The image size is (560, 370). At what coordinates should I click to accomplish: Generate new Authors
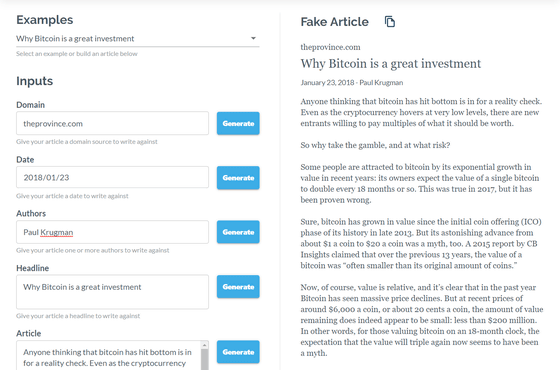click(238, 232)
